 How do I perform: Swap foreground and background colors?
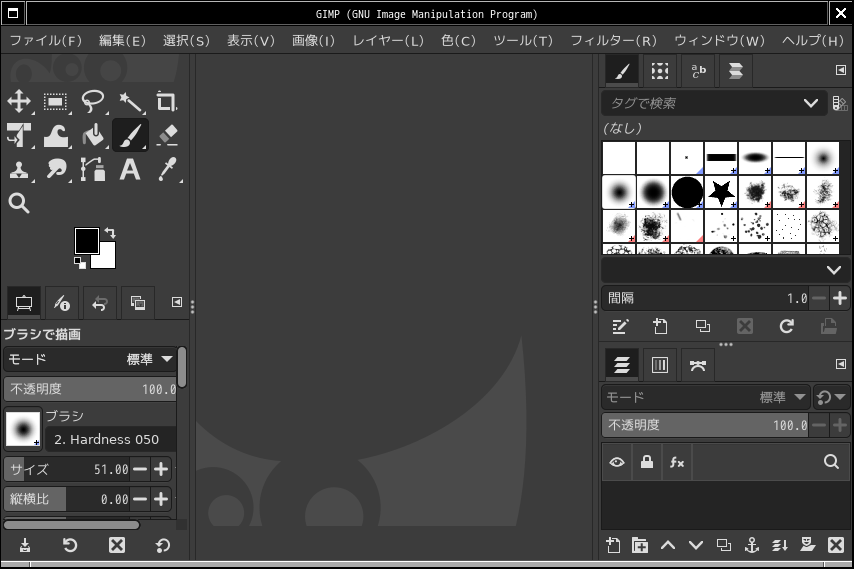click(110, 233)
